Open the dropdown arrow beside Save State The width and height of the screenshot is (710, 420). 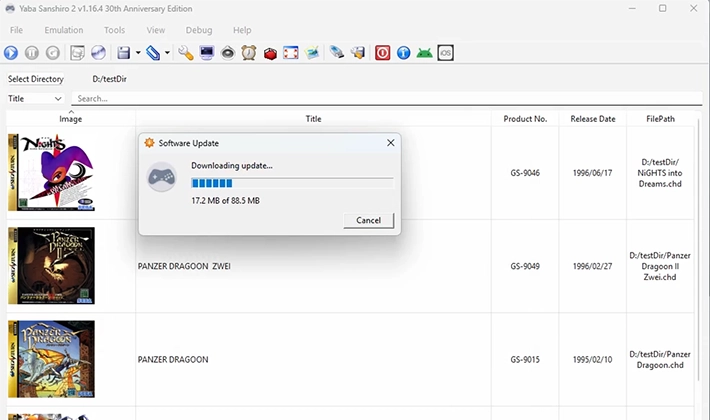(x=138, y=53)
